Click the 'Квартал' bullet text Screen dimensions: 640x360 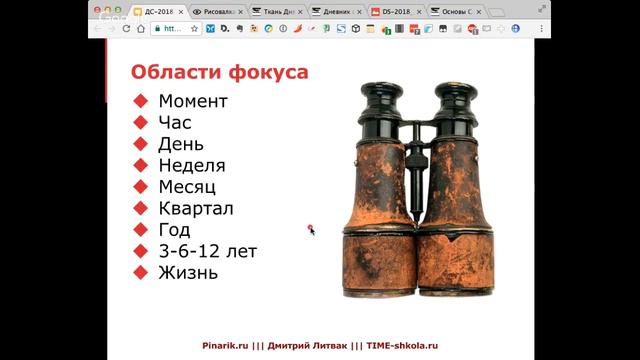[x=196, y=208]
